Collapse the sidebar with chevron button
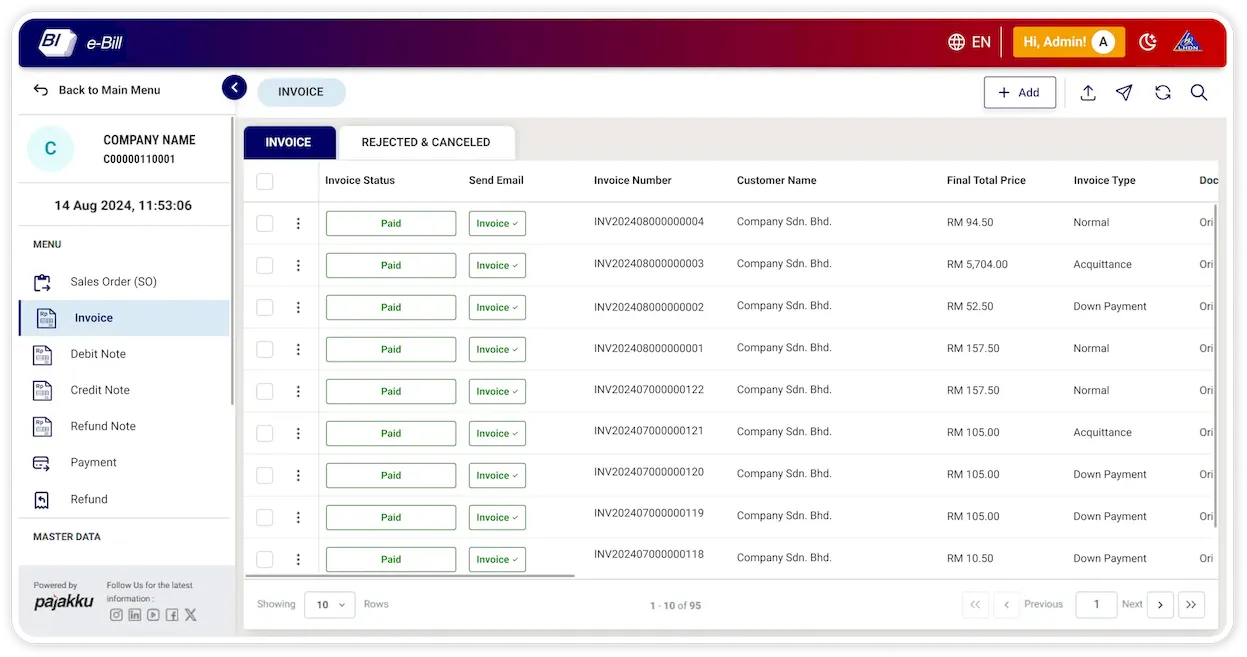 (x=234, y=88)
